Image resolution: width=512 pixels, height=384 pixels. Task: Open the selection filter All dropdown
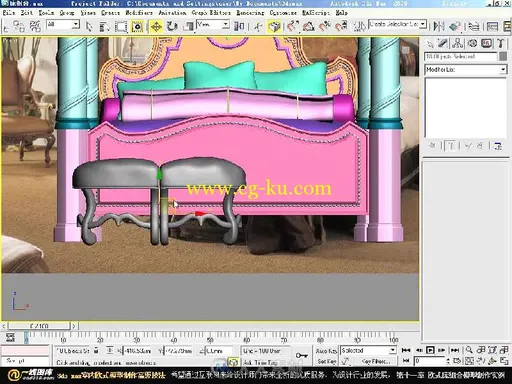[63, 24]
